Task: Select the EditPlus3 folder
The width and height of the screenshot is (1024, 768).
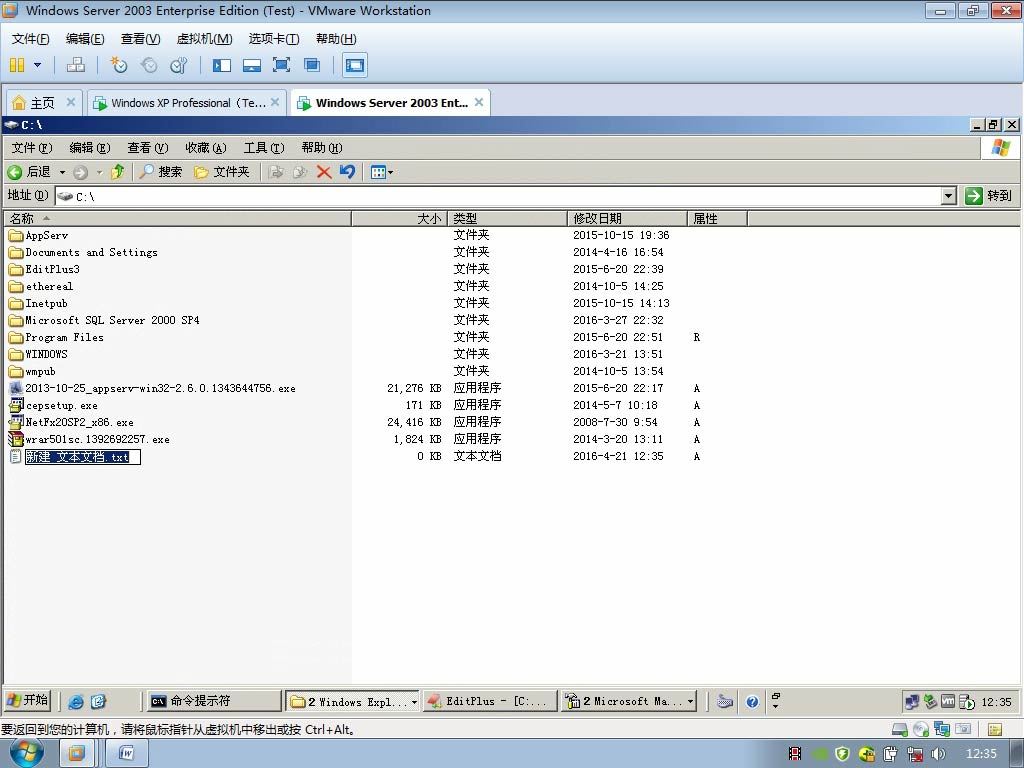Action: coord(44,269)
